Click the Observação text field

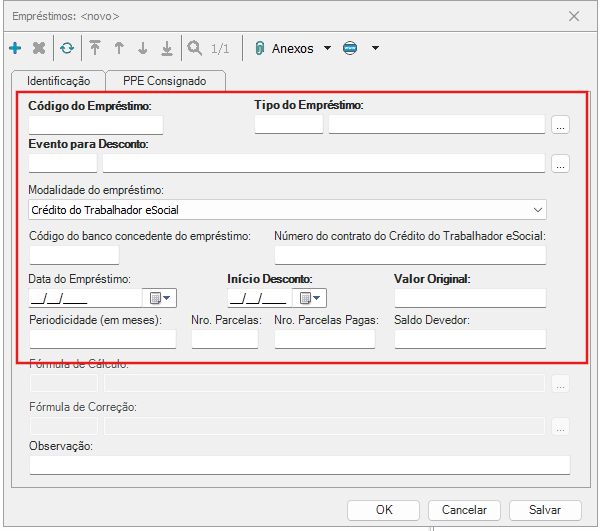(299, 464)
